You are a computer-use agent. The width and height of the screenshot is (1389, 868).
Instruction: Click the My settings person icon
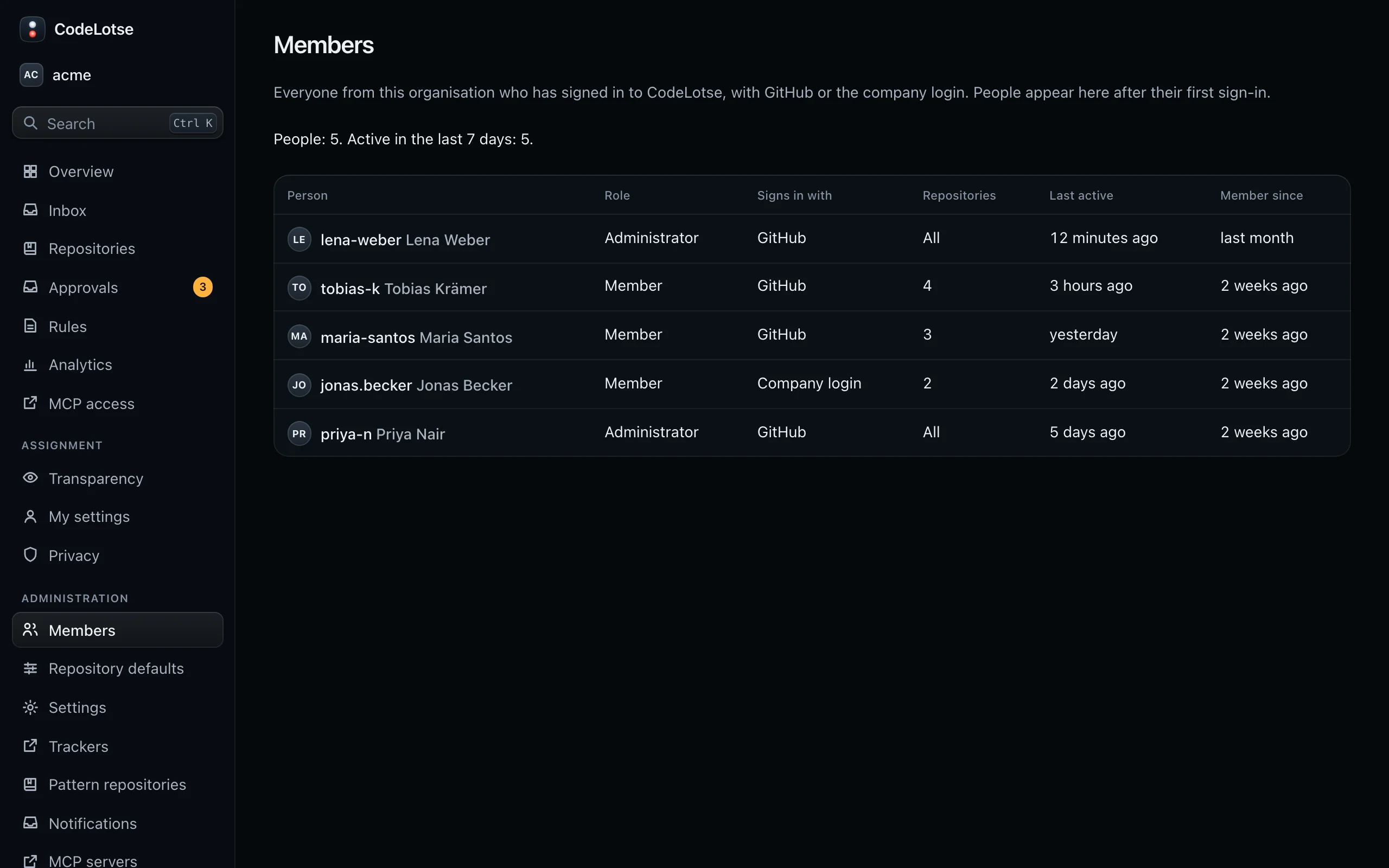30,516
